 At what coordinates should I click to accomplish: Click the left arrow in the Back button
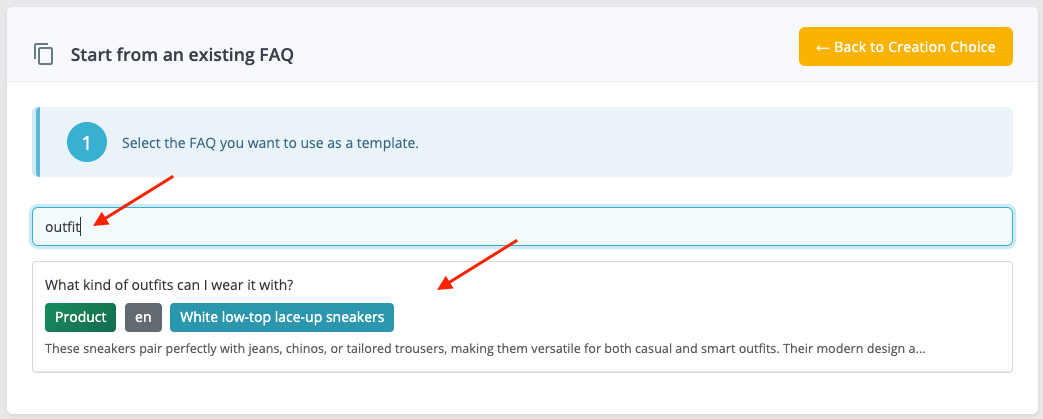(x=822, y=47)
